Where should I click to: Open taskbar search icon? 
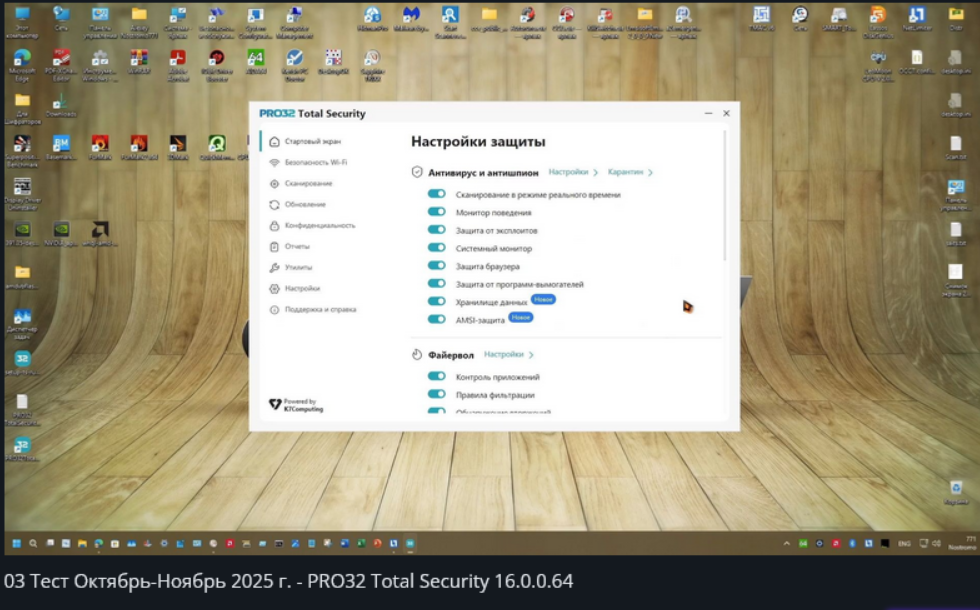[33, 544]
